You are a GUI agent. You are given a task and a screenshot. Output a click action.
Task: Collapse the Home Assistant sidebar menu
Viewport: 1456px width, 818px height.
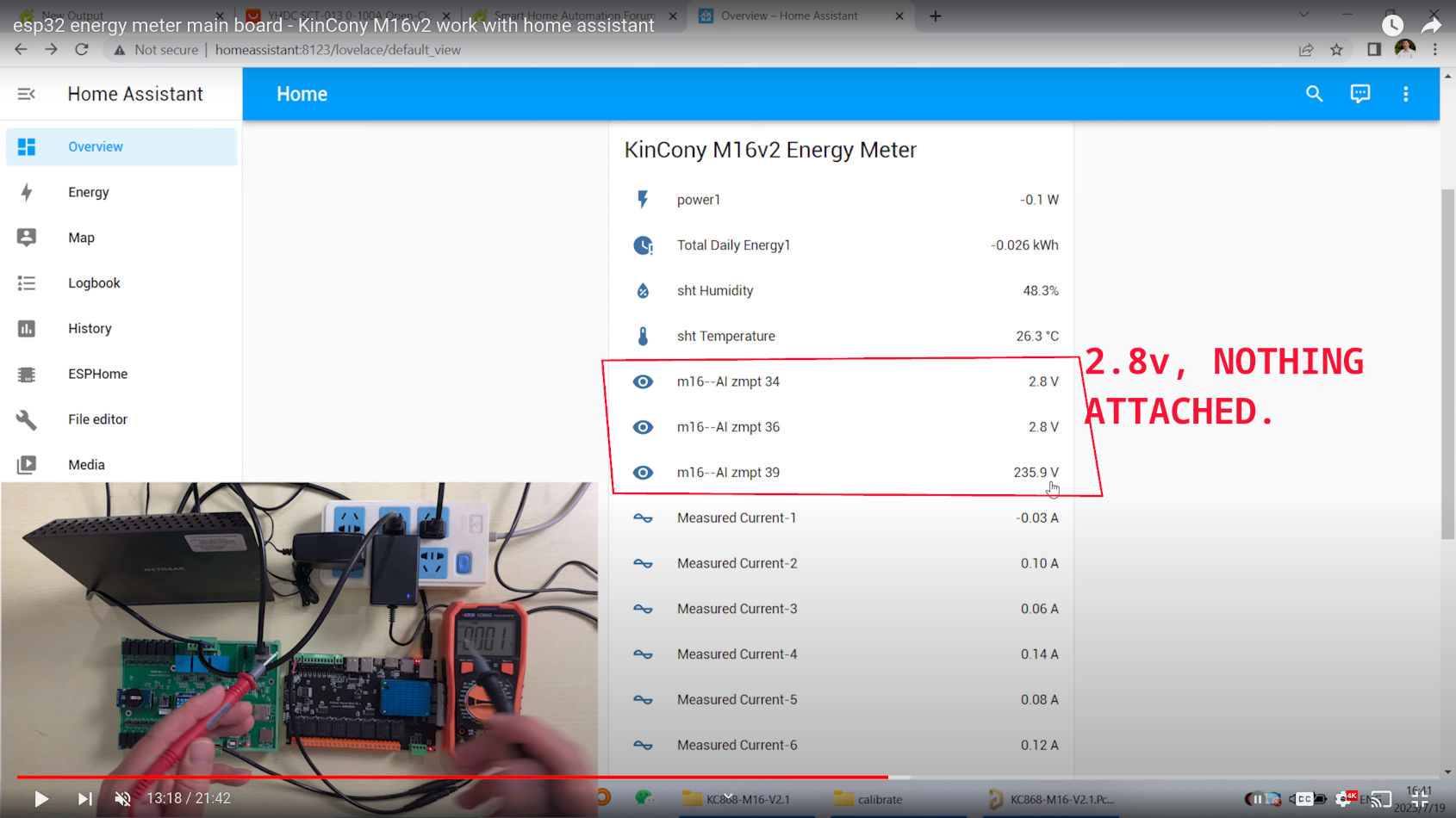coord(27,94)
